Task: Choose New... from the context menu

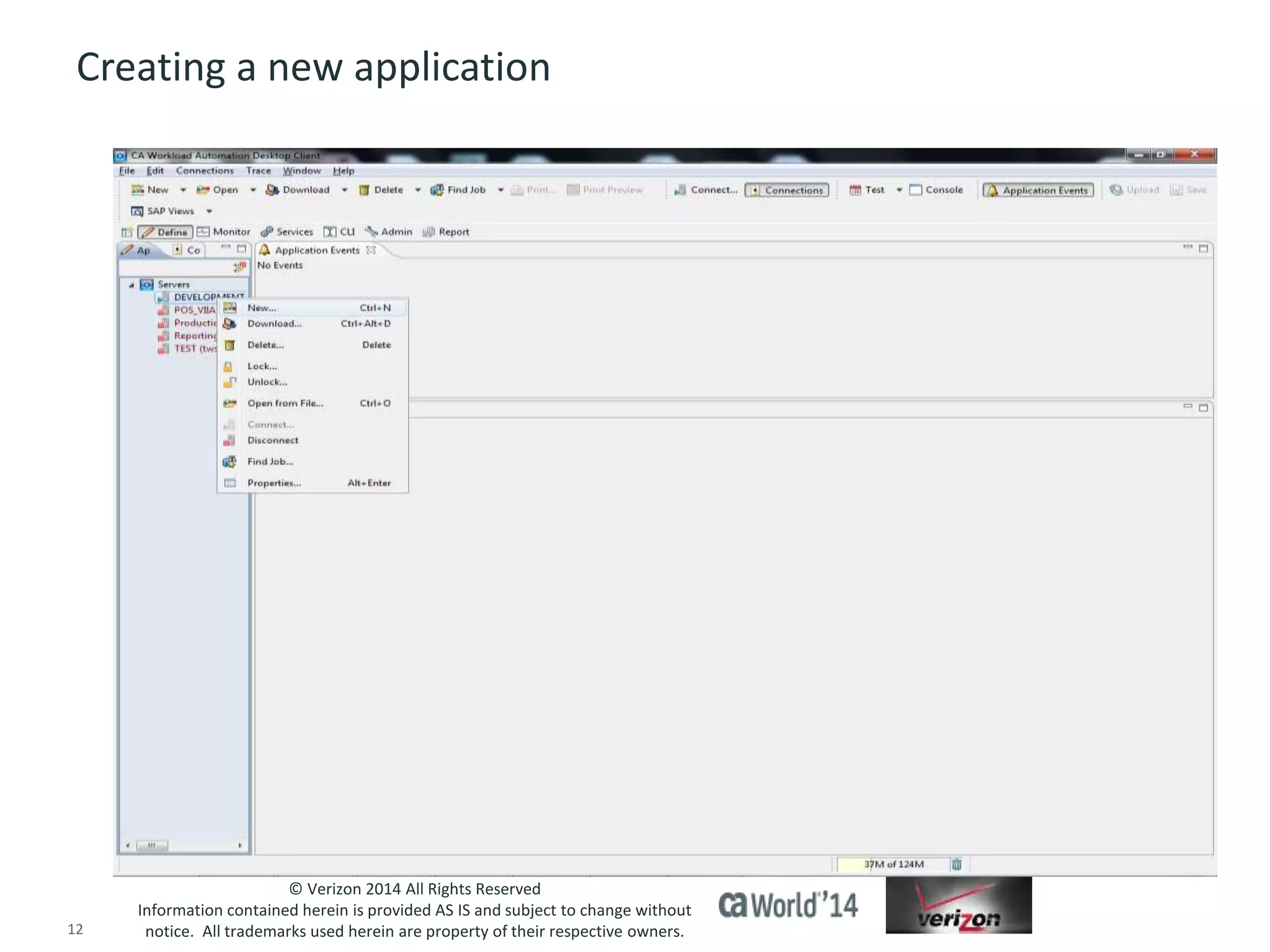Action: tap(313, 308)
